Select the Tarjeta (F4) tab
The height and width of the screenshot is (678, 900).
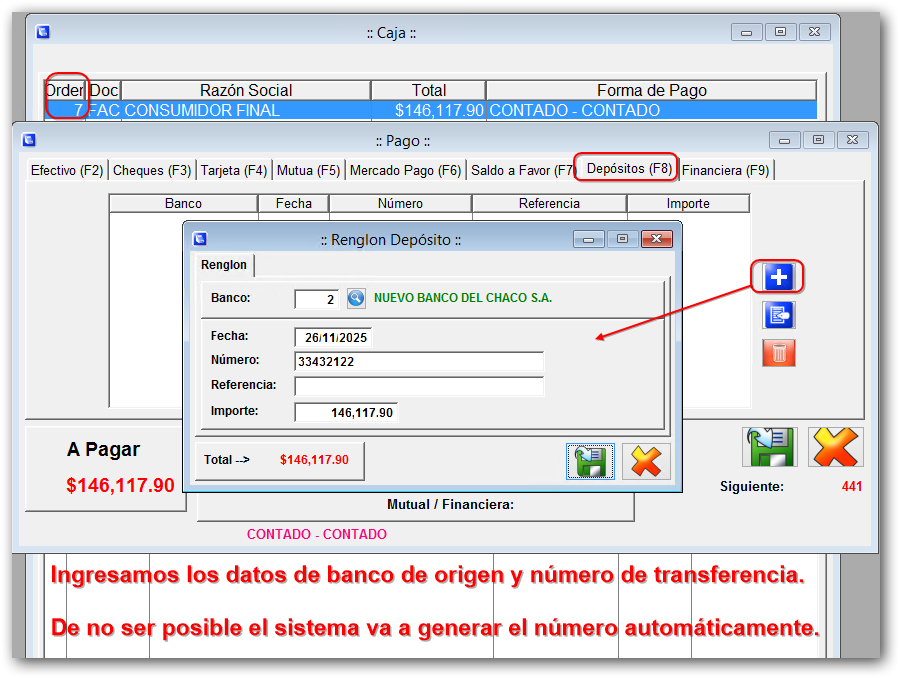tap(233, 170)
